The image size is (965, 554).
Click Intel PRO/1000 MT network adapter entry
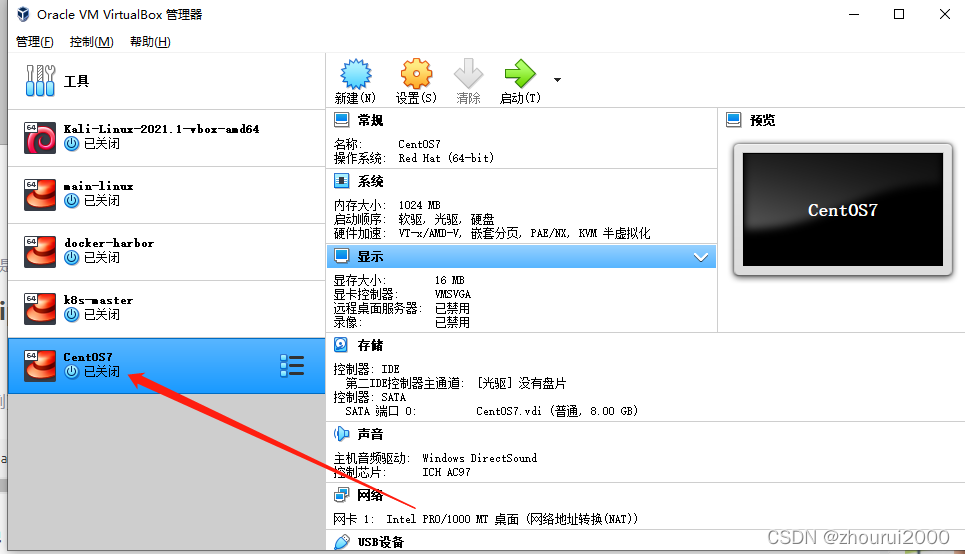click(512, 520)
